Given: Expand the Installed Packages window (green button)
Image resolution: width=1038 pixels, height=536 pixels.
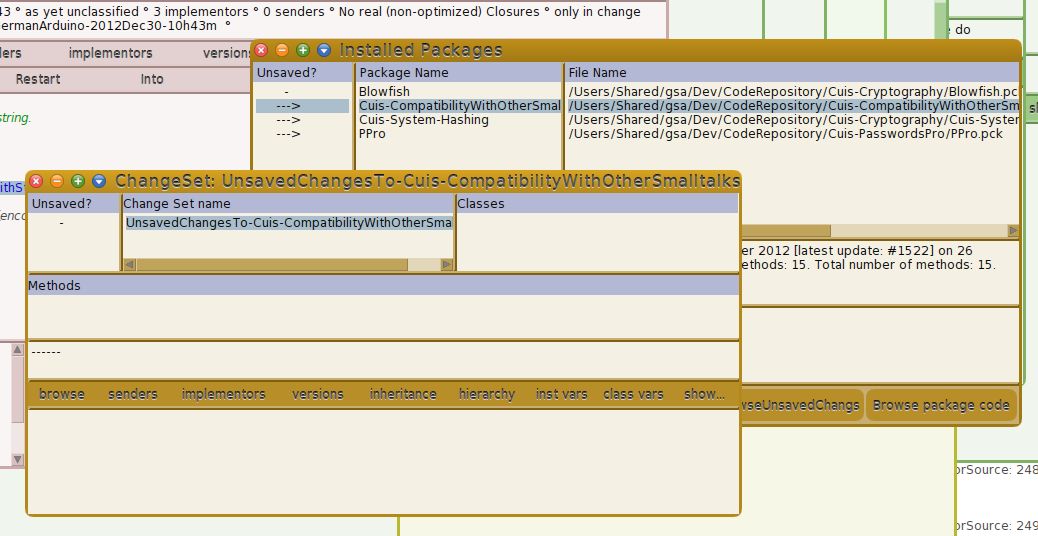Looking at the screenshot, I should tap(303, 50).
